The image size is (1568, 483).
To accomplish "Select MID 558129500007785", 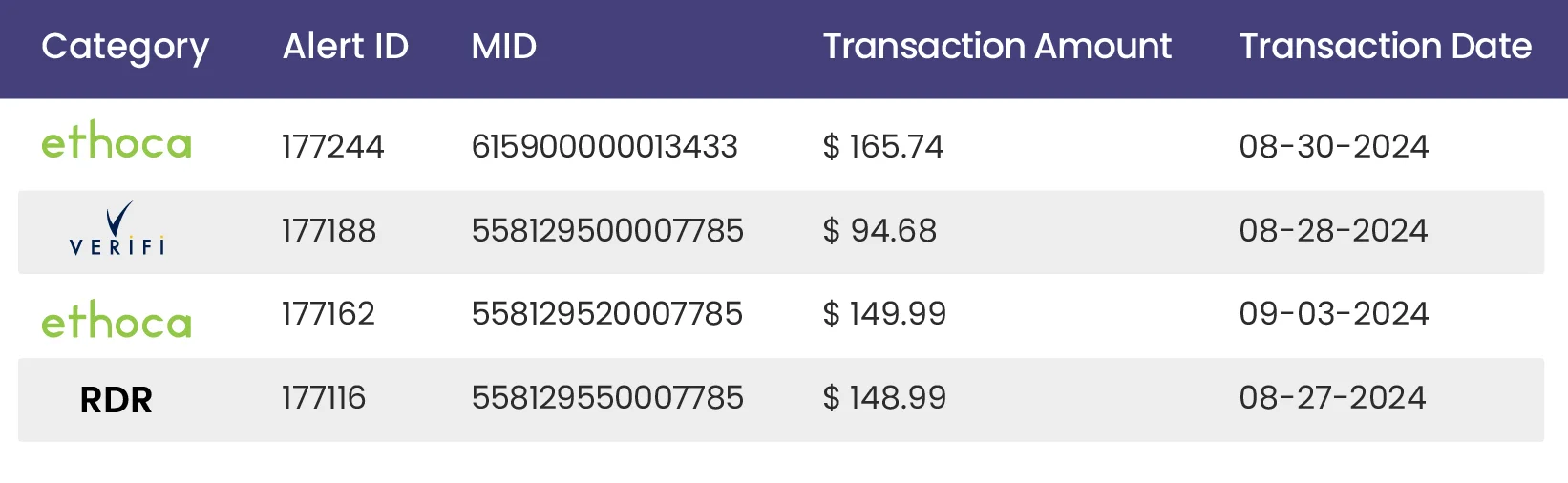I will pyautogui.click(x=607, y=230).
